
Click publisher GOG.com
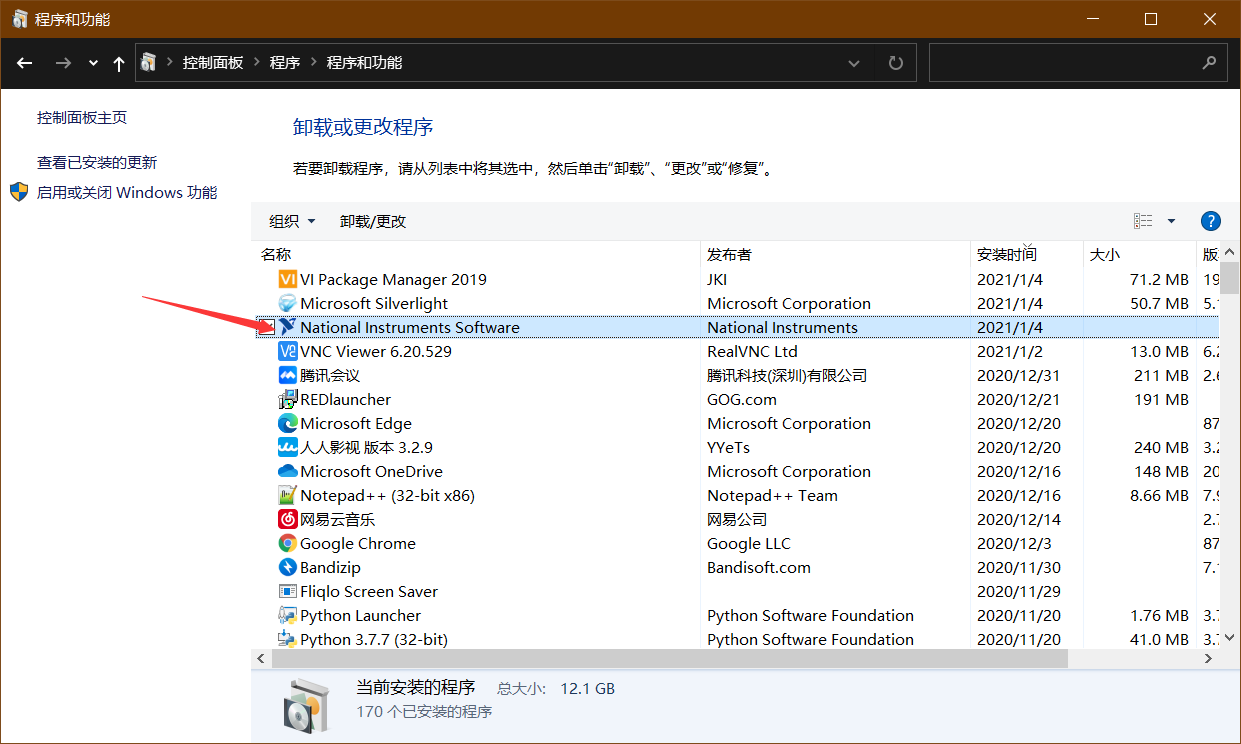click(x=742, y=399)
